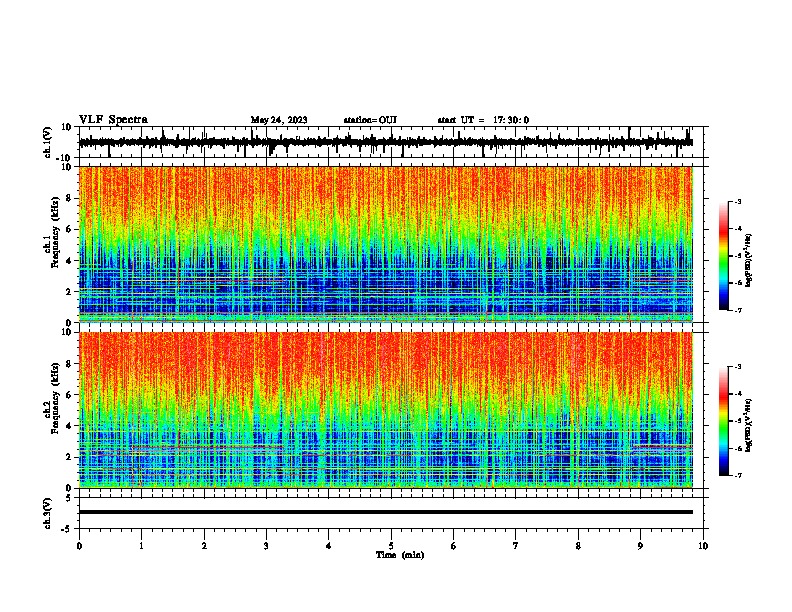
Task: Click the "Time (min)" axis title
Action: pos(400,555)
